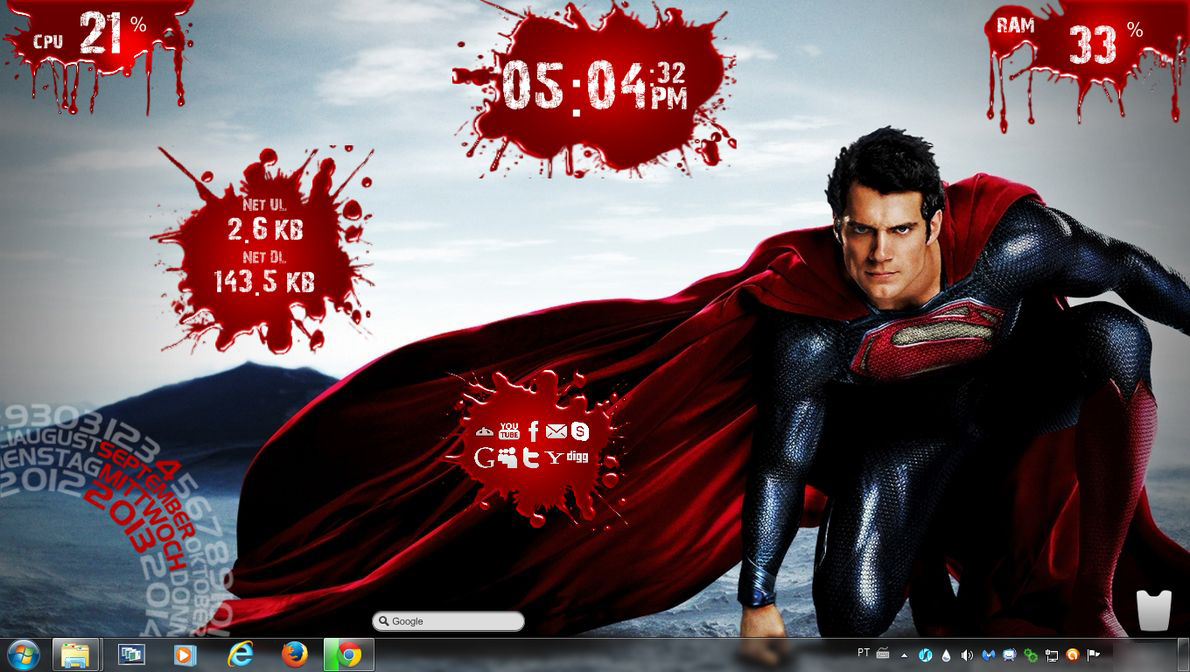
Task: Open the Windows Start menu orb
Action: point(23,655)
